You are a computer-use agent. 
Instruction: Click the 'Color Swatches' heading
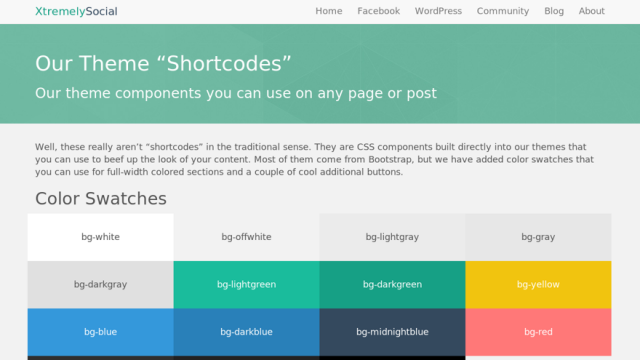[101, 199]
